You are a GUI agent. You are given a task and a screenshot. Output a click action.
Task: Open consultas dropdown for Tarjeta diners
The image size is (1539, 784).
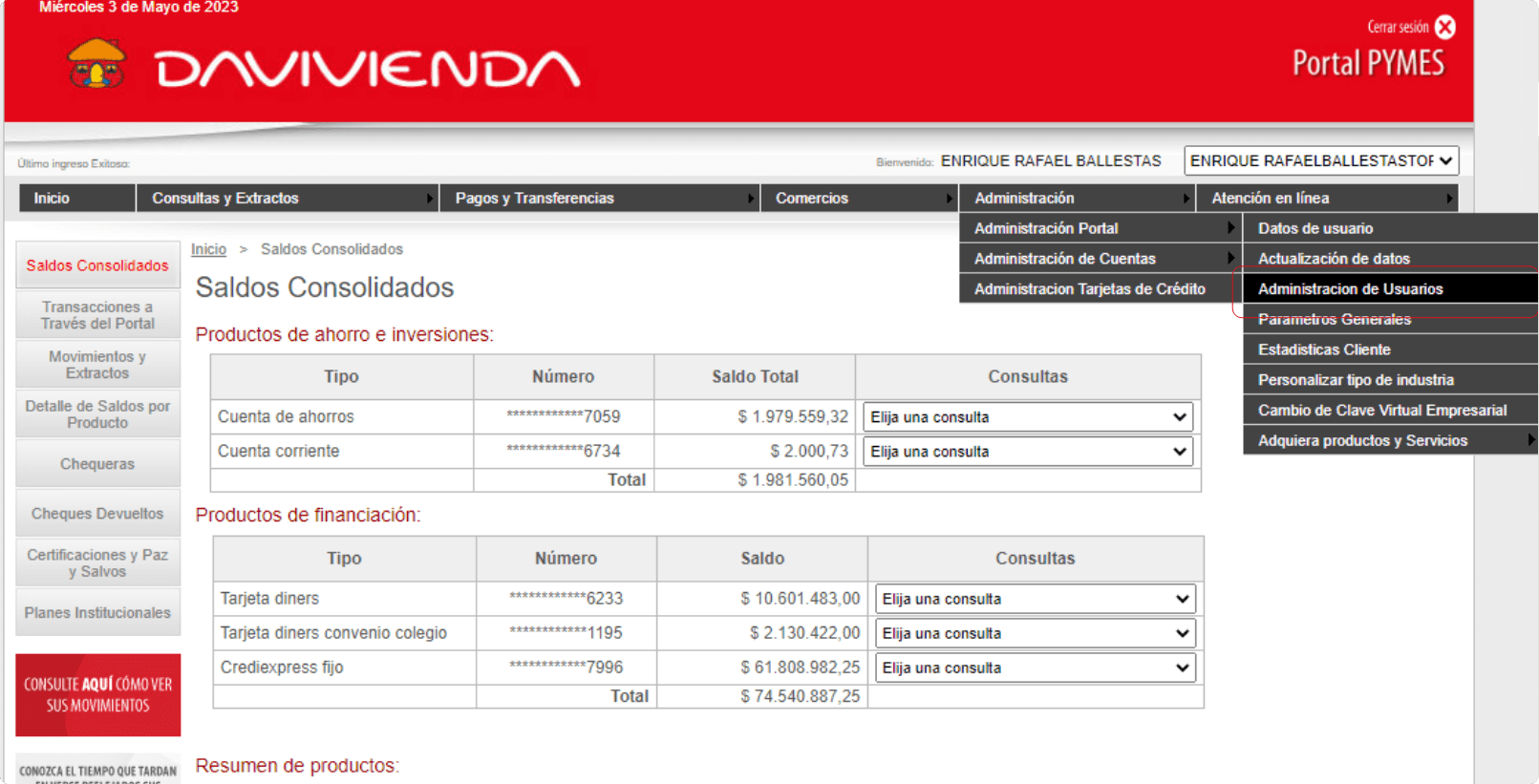point(1035,599)
